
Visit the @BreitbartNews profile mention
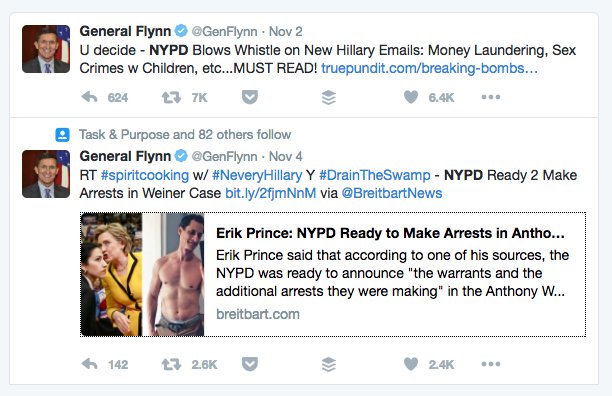pos(392,193)
